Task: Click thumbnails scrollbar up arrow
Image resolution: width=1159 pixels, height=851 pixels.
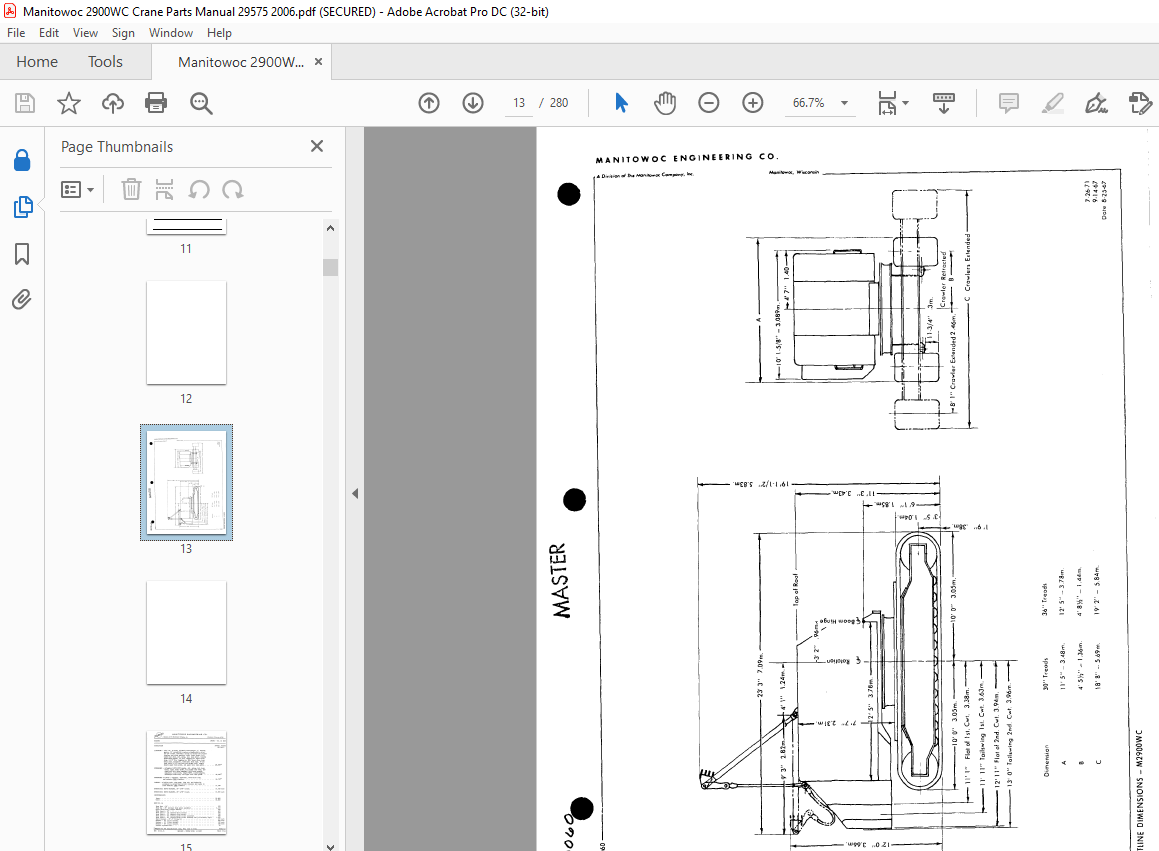Action: point(330,228)
